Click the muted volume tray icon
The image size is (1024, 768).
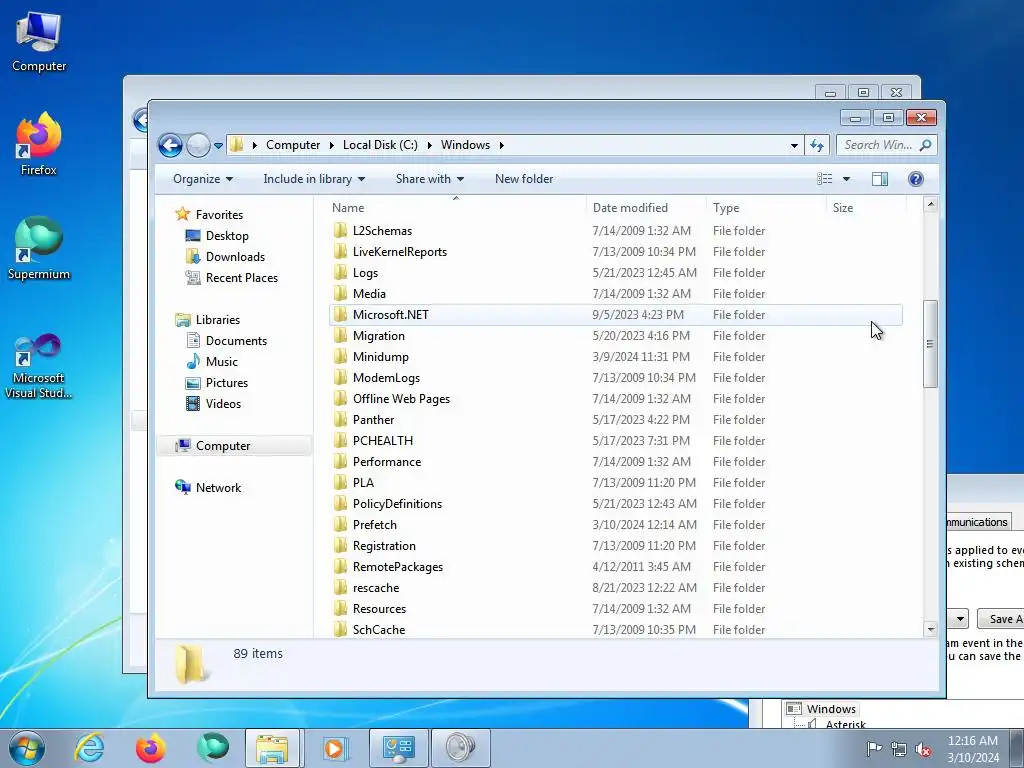pos(923,749)
